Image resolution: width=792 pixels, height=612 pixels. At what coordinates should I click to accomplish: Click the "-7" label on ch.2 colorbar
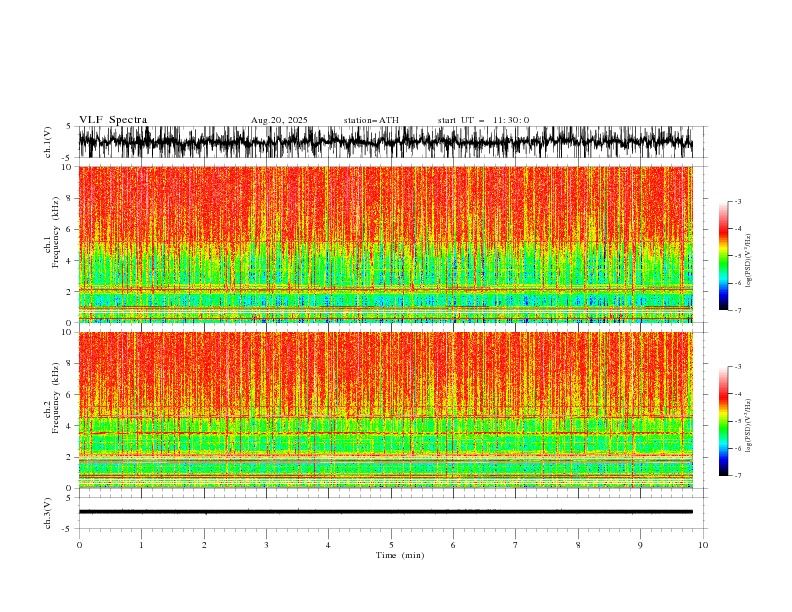tap(738, 476)
